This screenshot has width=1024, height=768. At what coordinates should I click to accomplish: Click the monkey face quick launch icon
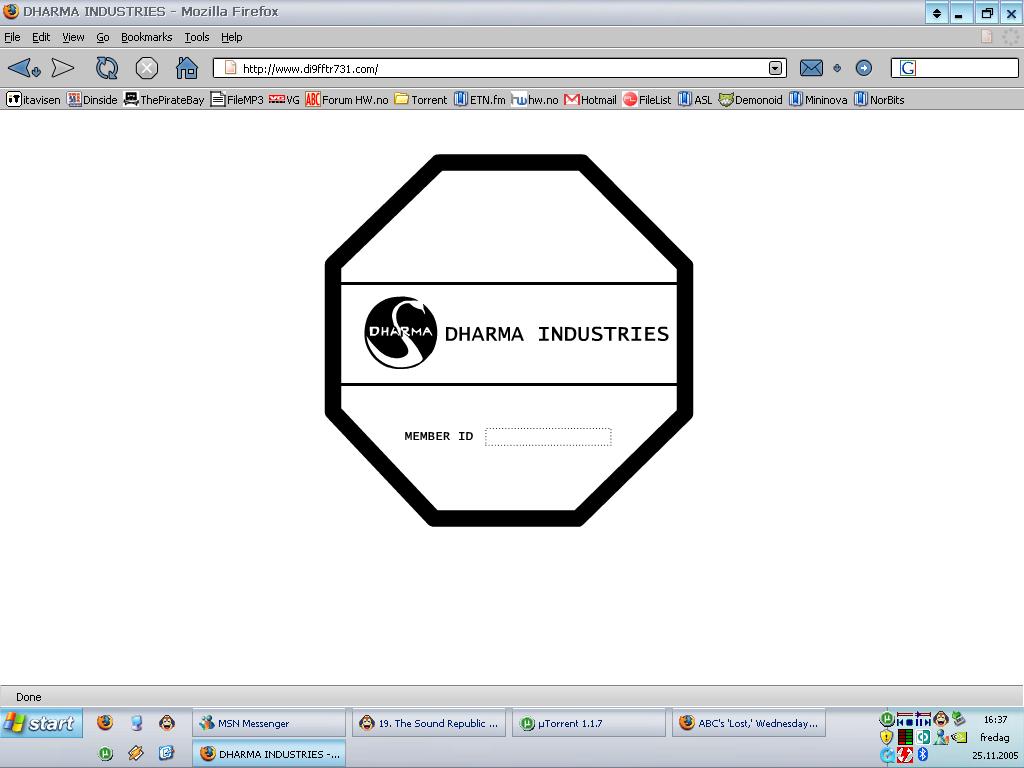167,722
